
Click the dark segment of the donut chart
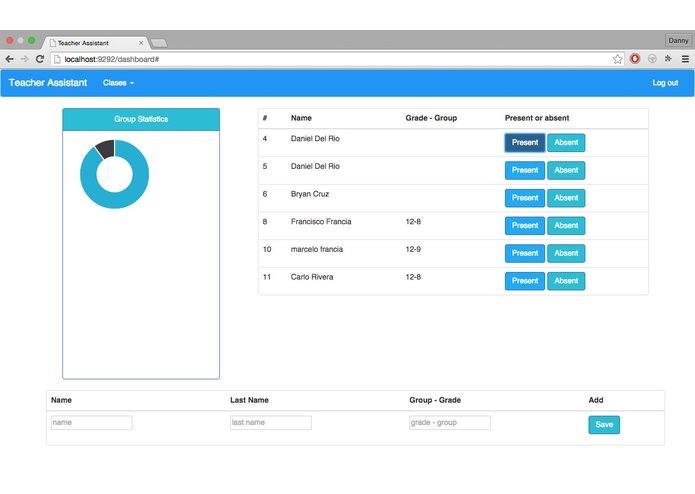tap(106, 149)
